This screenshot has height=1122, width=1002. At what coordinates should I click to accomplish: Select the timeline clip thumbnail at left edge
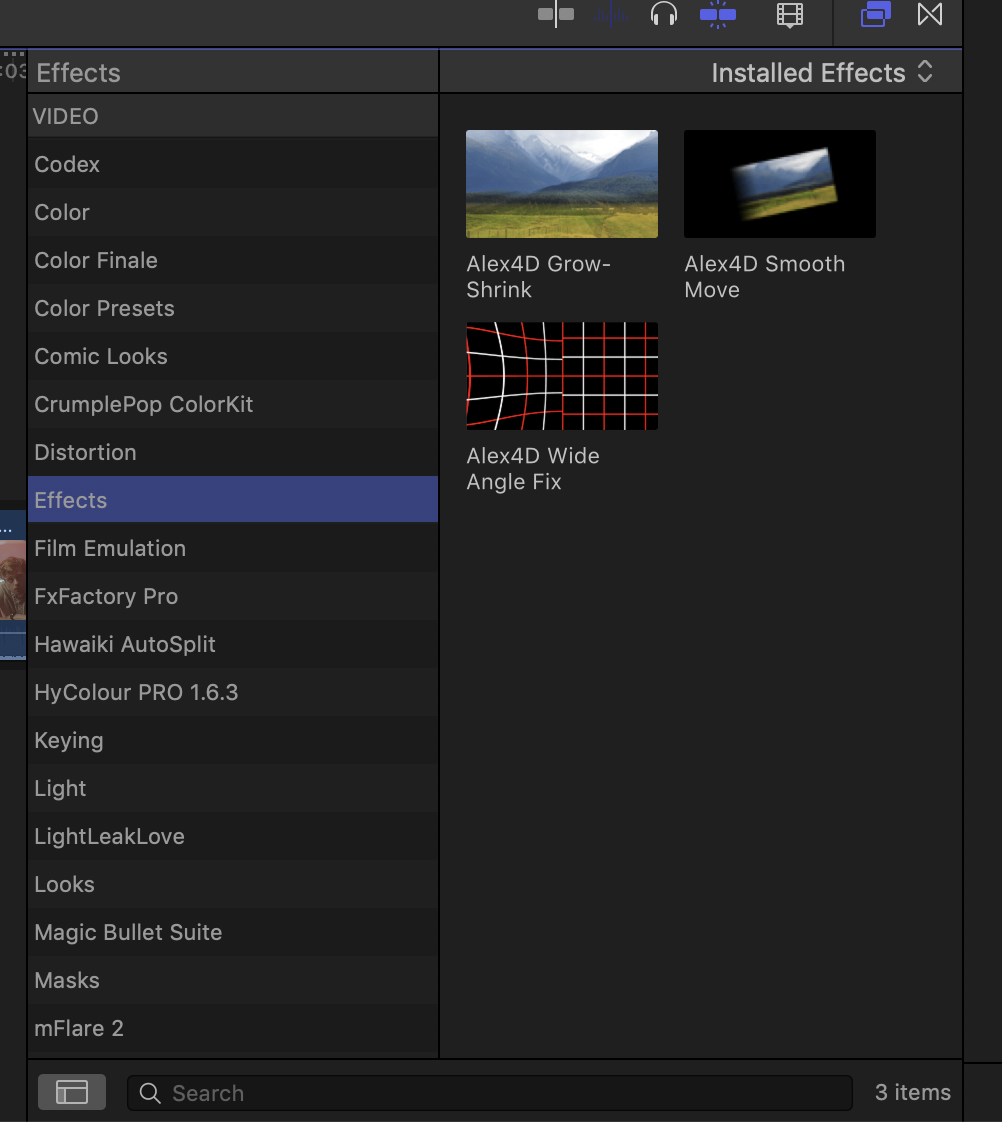(x=13, y=580)
